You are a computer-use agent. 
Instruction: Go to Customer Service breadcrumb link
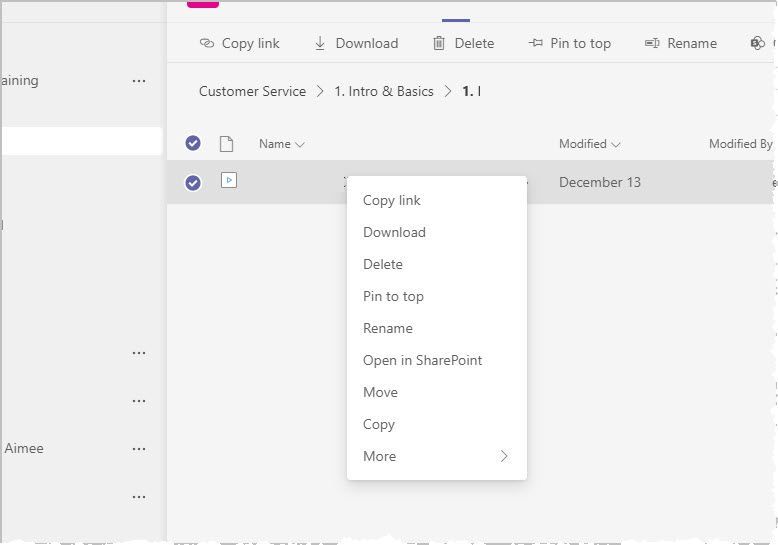pyautogui.click(x=252, y=91)
